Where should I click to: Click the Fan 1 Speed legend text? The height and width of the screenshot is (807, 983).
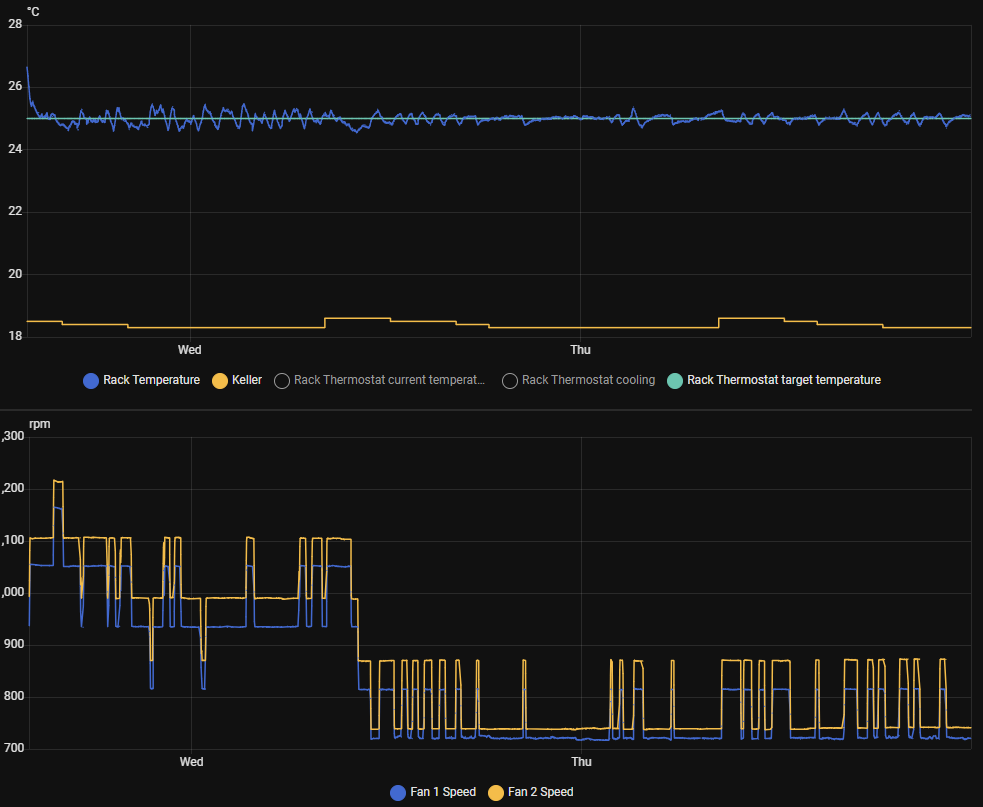click(441, 792)
